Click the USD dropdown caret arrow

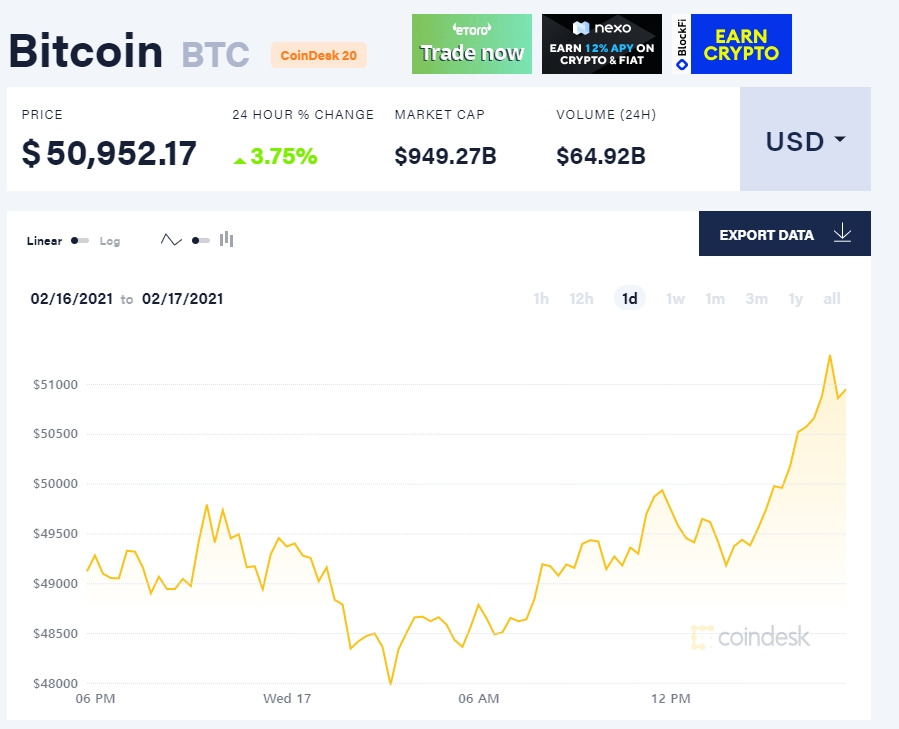[840, 139]
